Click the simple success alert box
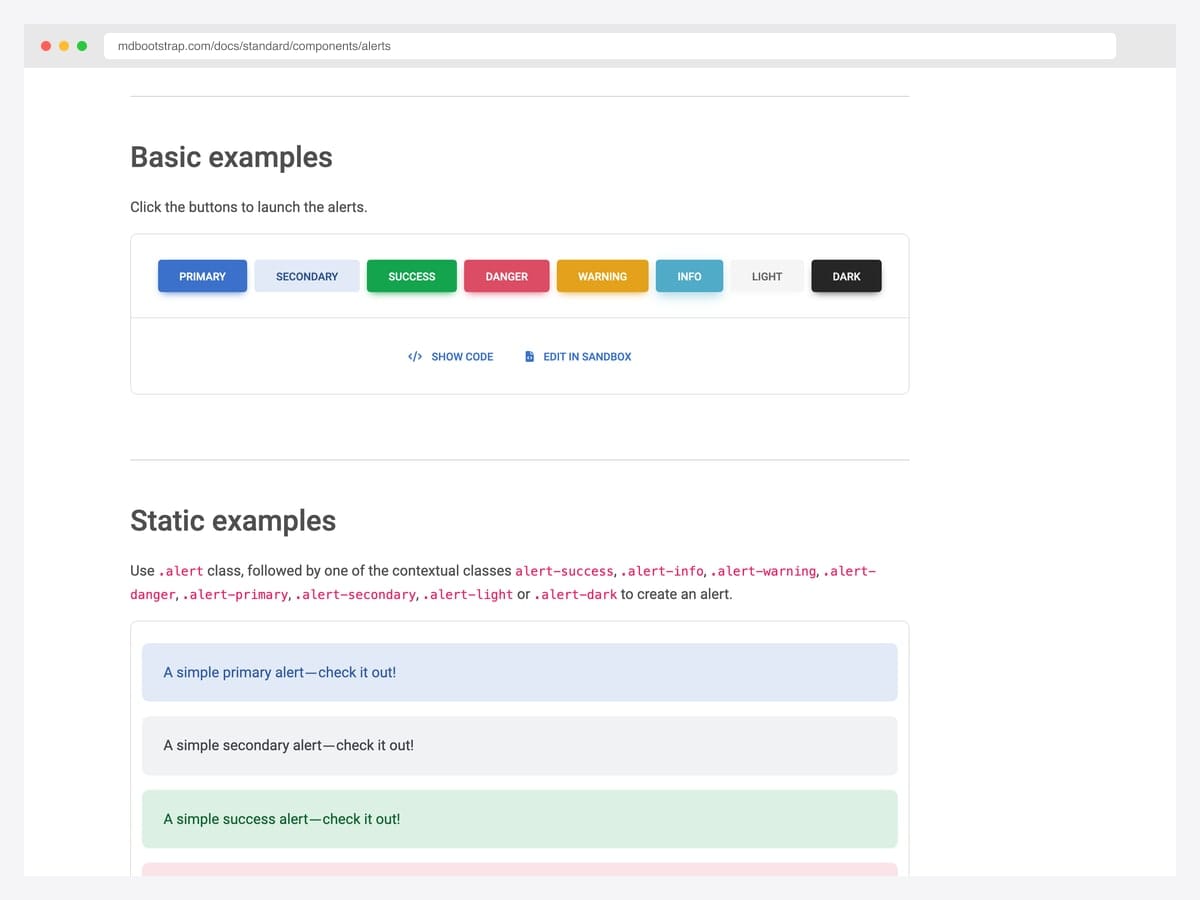This screenshot has height=900, width=1200. click(520, 819)
